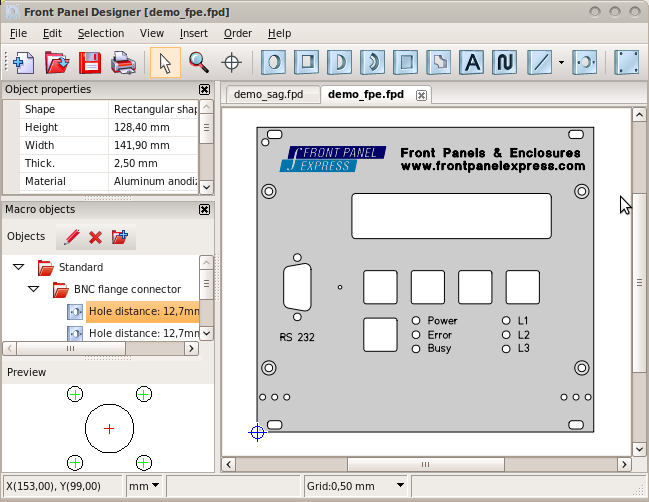Click the Thick. value 2,50 mm

(153, 163)
